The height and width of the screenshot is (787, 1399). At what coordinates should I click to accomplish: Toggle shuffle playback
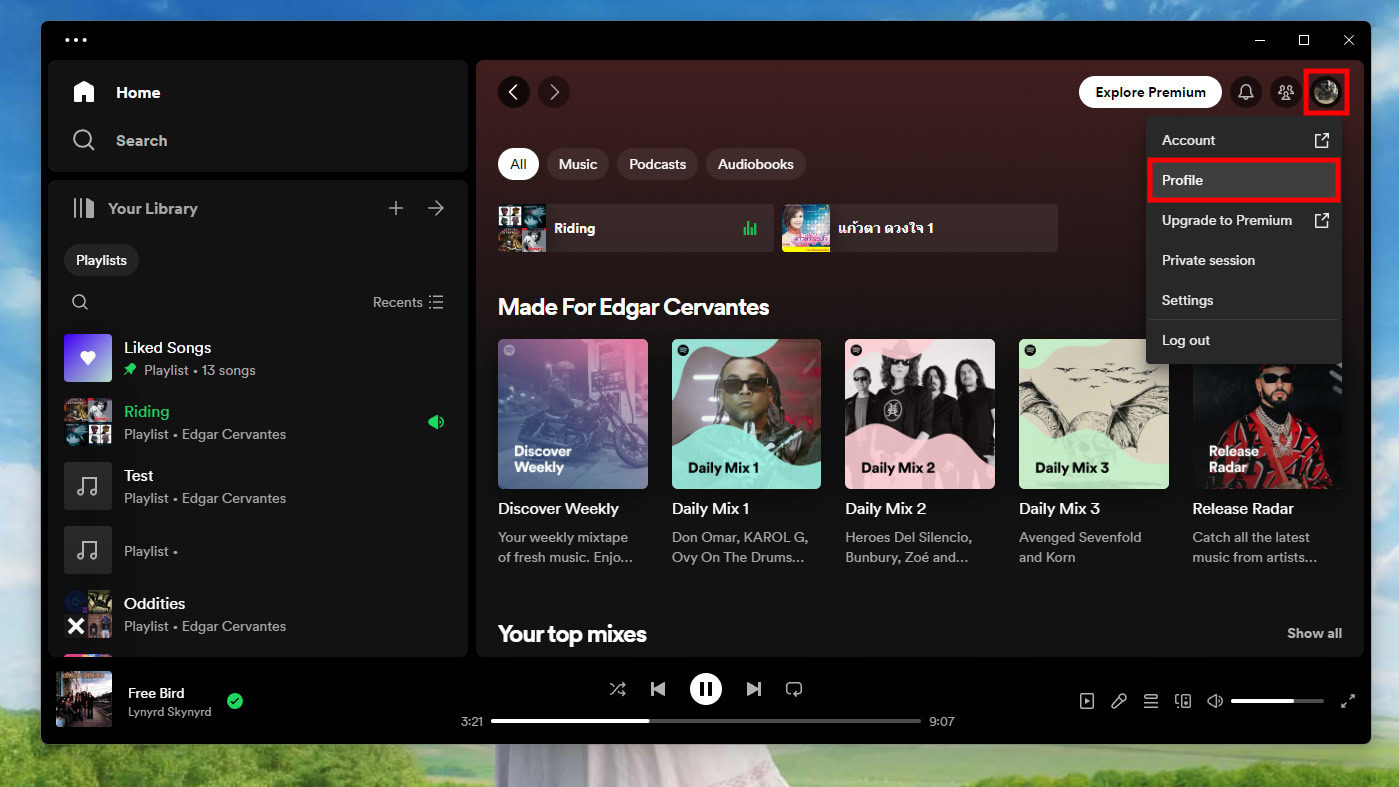[x=618, y=689]
